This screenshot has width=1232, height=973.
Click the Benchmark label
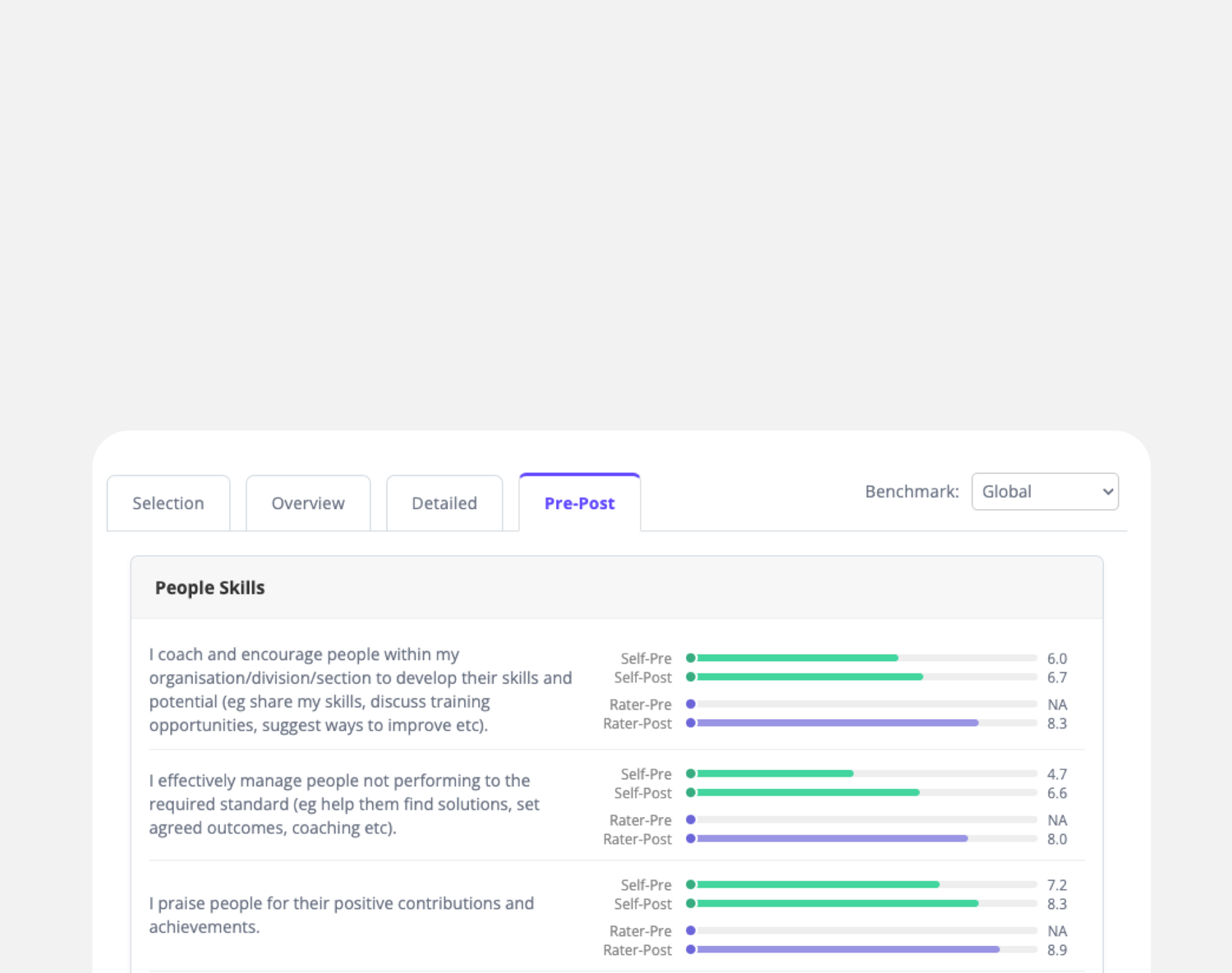click(912, 492)
